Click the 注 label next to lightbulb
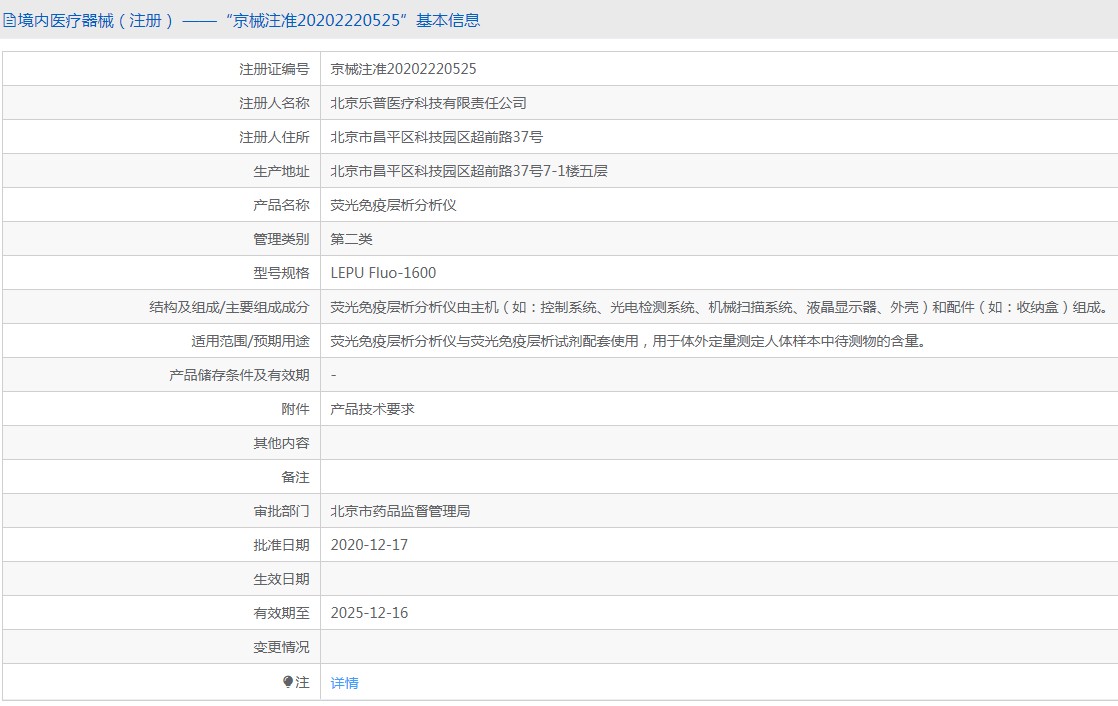 [x=302, y=682]
